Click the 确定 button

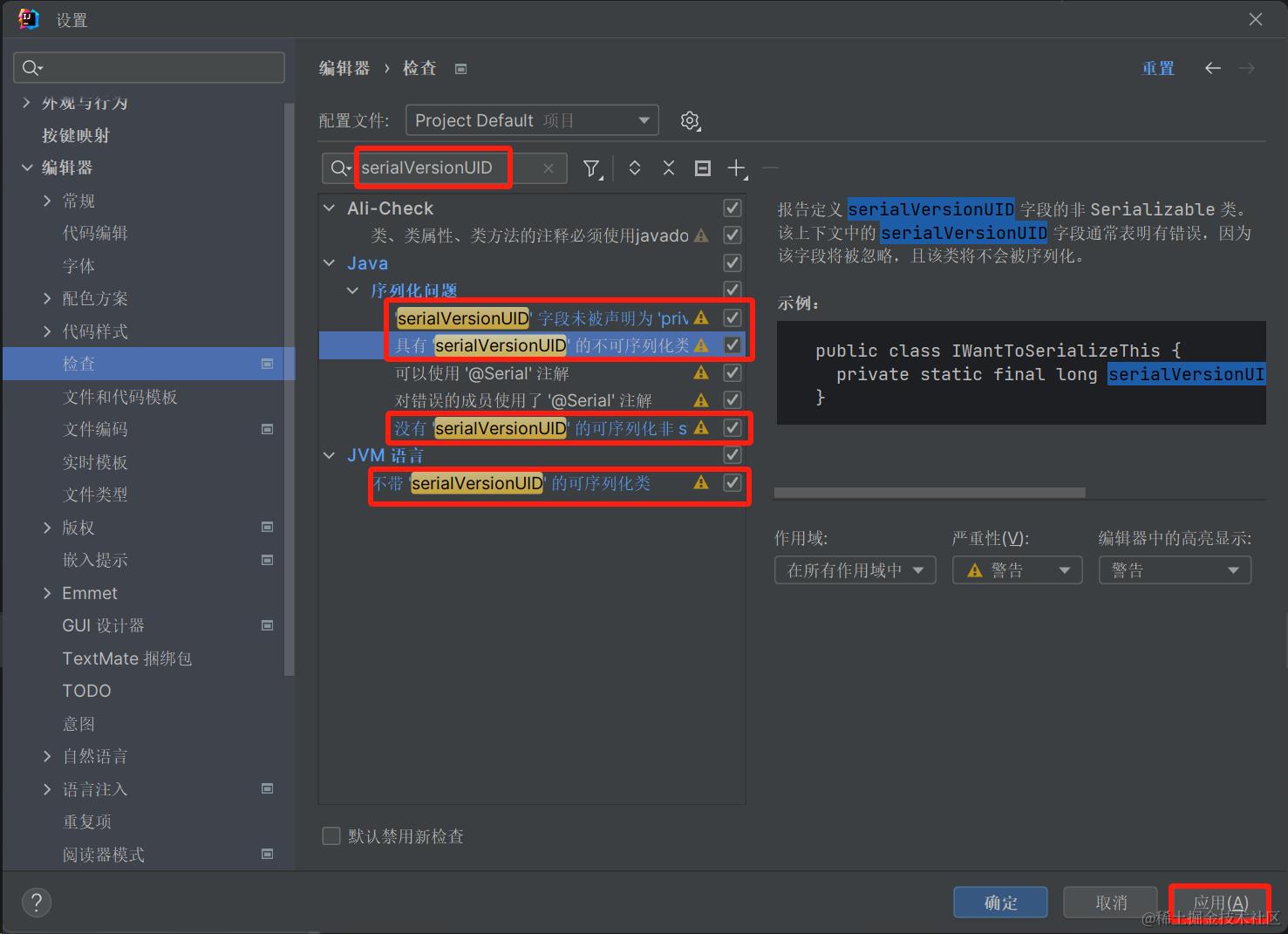point(1000,903)
